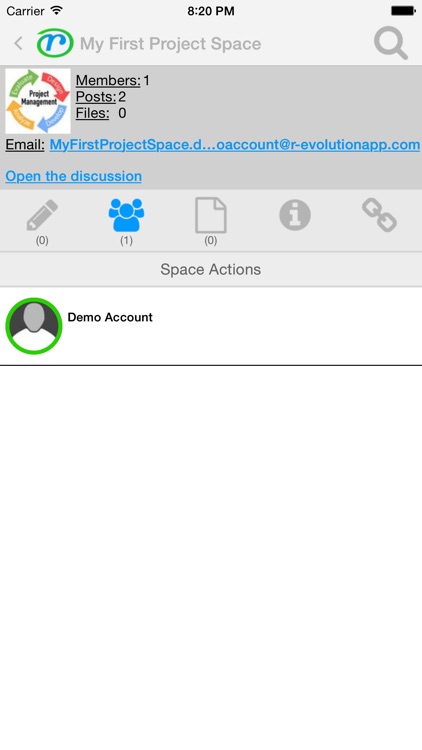The width and height of the screenshot is (422, 750).
Task: Open the project space email address link
Action: point(234,144)
